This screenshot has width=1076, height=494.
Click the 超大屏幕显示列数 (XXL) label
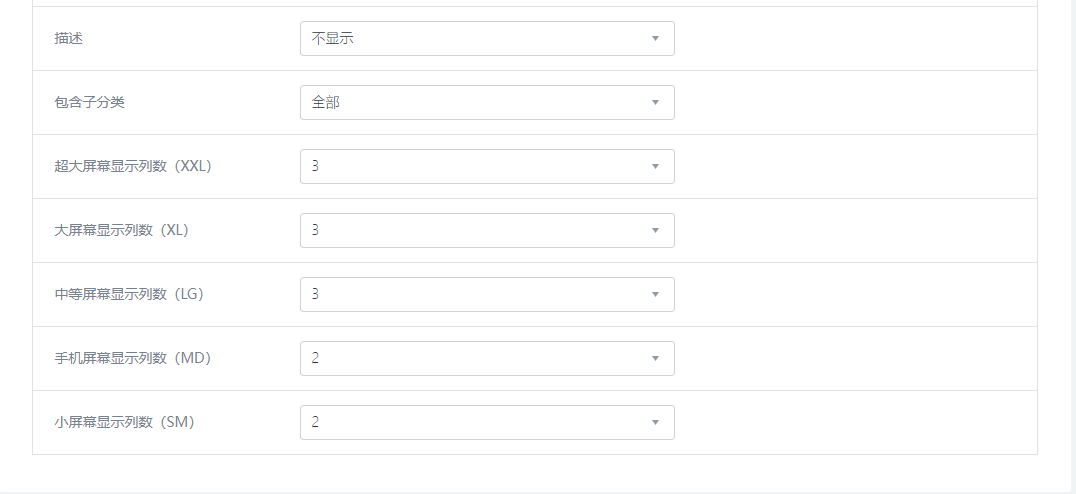pos(133,167)
